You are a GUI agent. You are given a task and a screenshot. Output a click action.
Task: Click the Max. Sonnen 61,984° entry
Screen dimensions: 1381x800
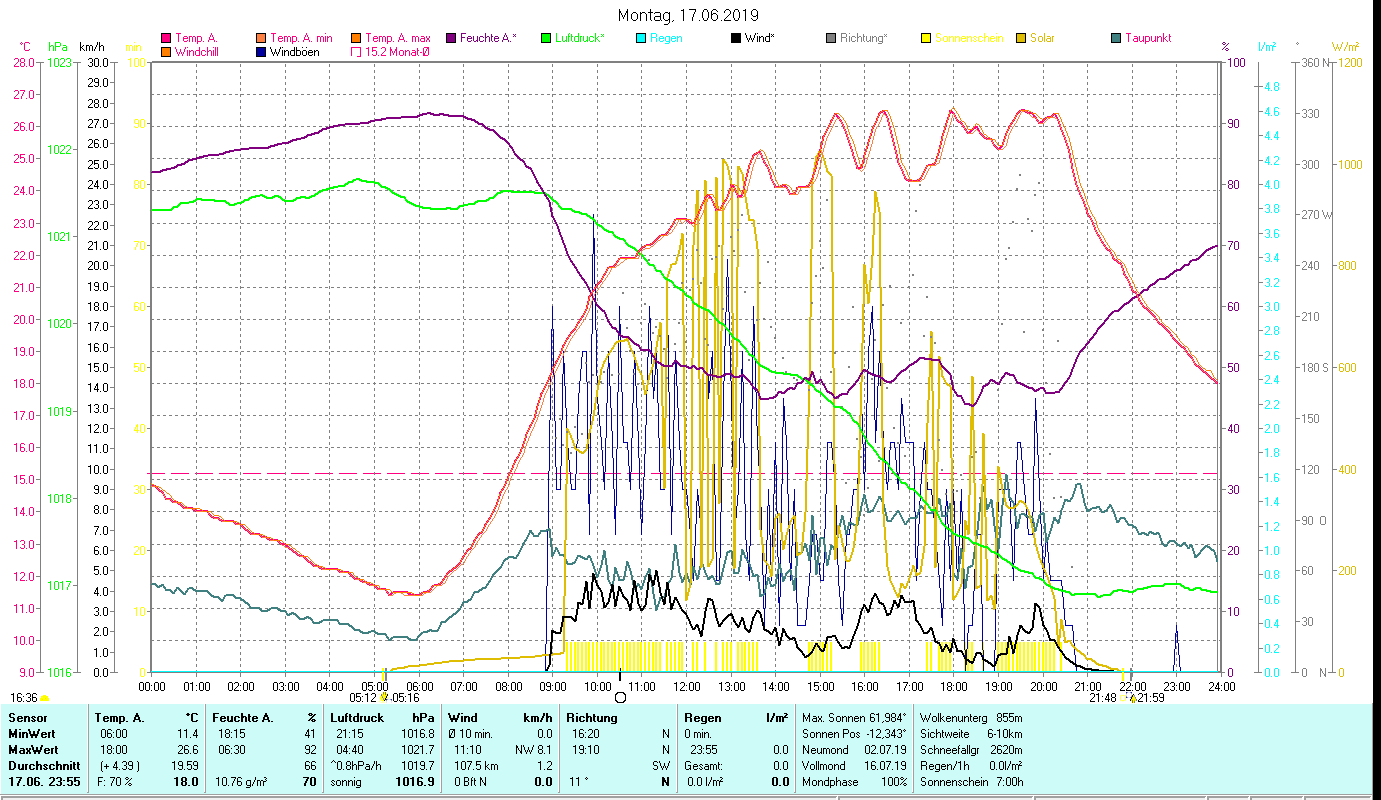tap(855, 718)
